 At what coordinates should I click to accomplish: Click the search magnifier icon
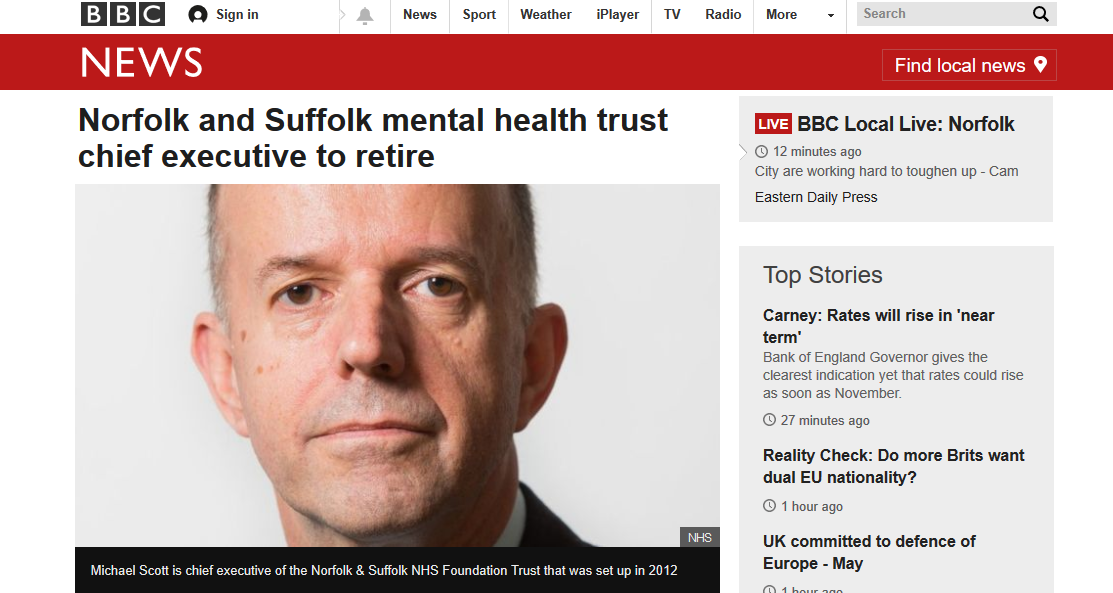coord(1041,14)
